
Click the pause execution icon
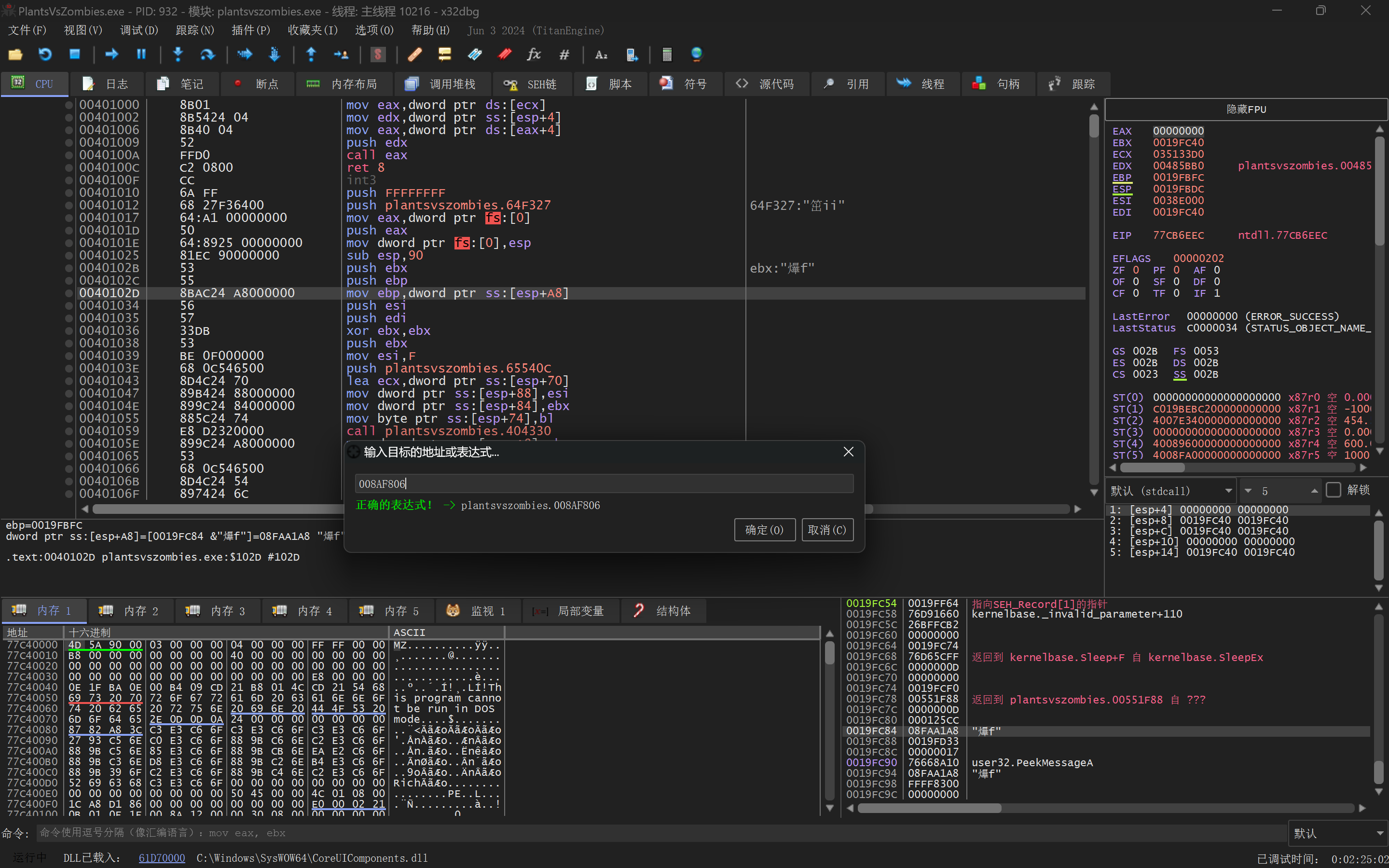pyautogui.click(x=141, y=55)
